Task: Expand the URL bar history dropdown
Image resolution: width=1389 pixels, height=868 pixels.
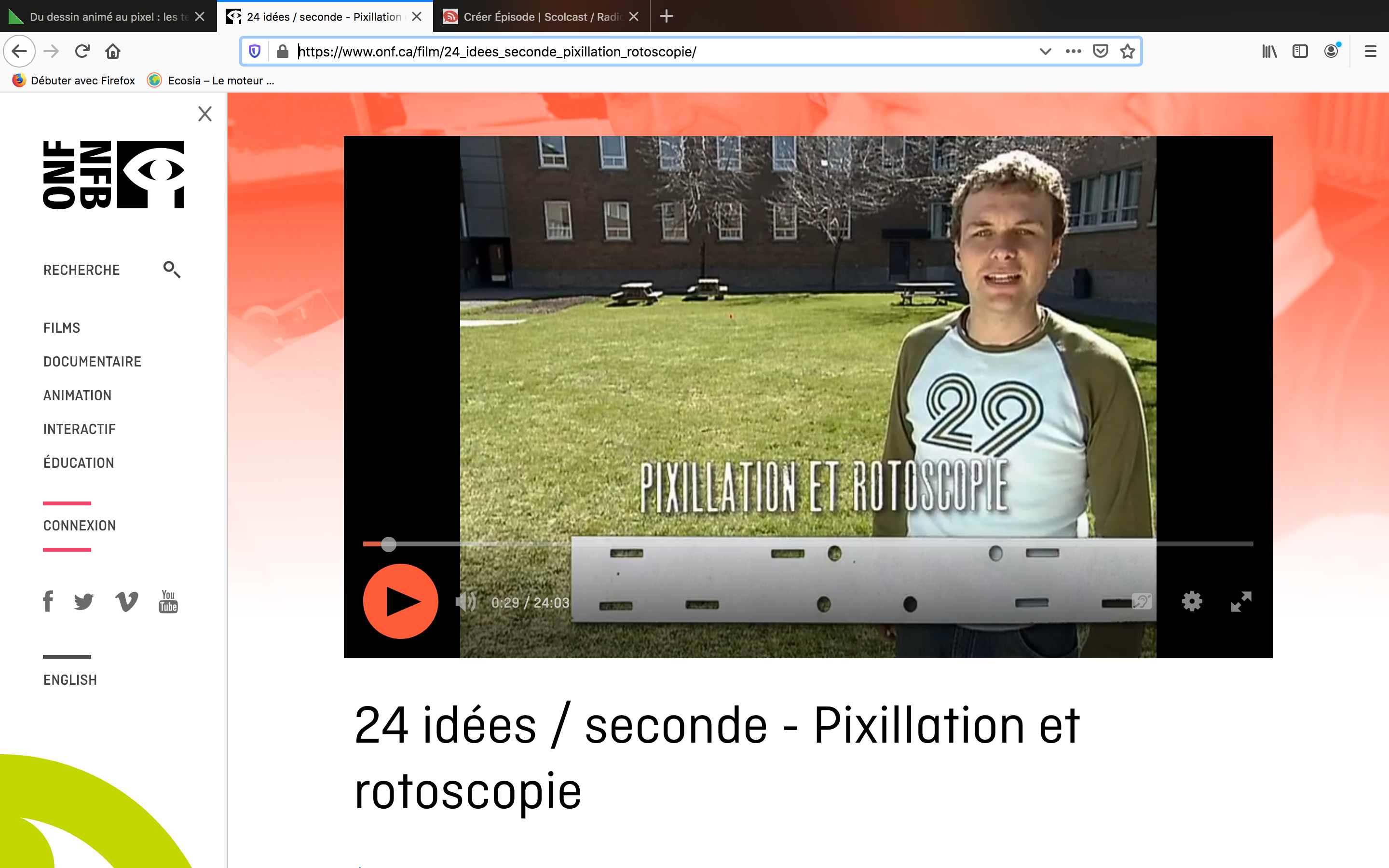Action: (1045, 52)
